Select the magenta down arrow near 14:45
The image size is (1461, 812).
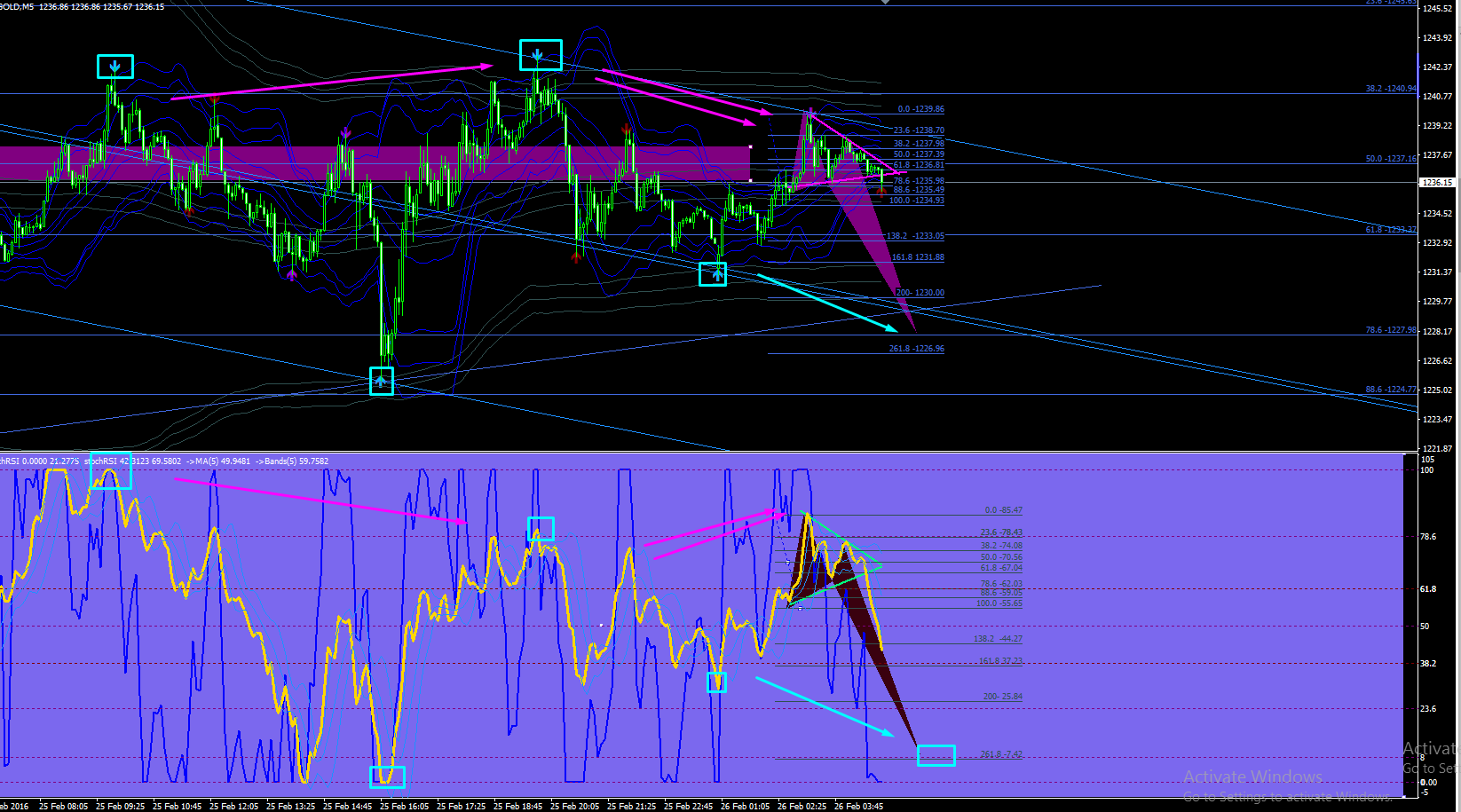click(345, 134)
